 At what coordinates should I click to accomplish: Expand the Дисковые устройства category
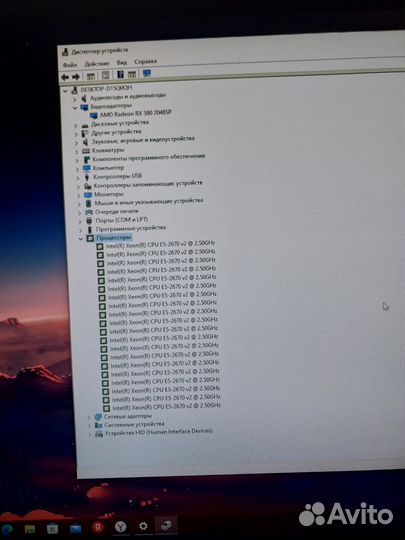tap(76, 126)
